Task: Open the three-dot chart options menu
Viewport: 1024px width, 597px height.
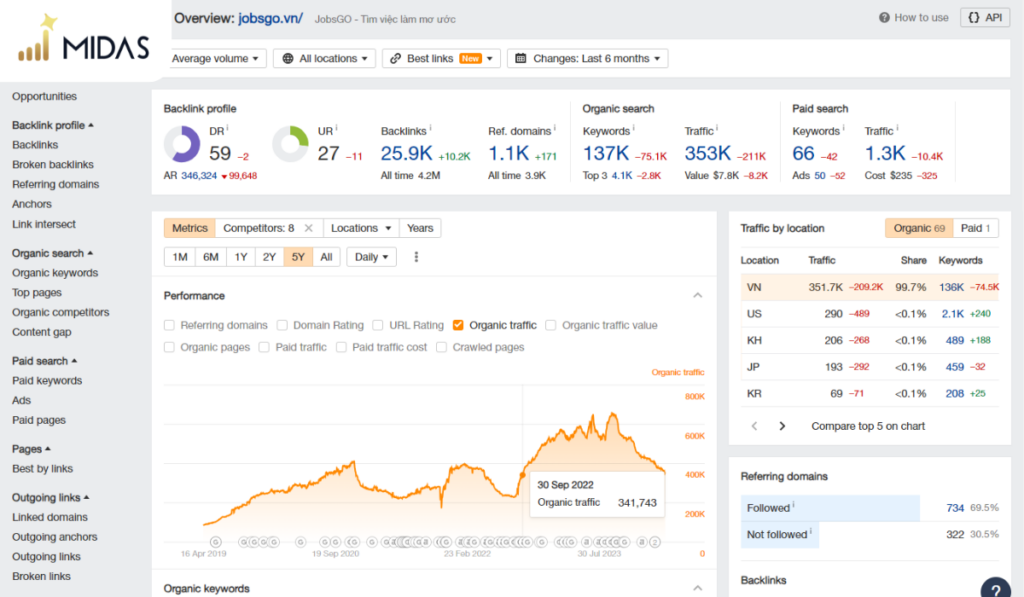Action: point(416,257)
